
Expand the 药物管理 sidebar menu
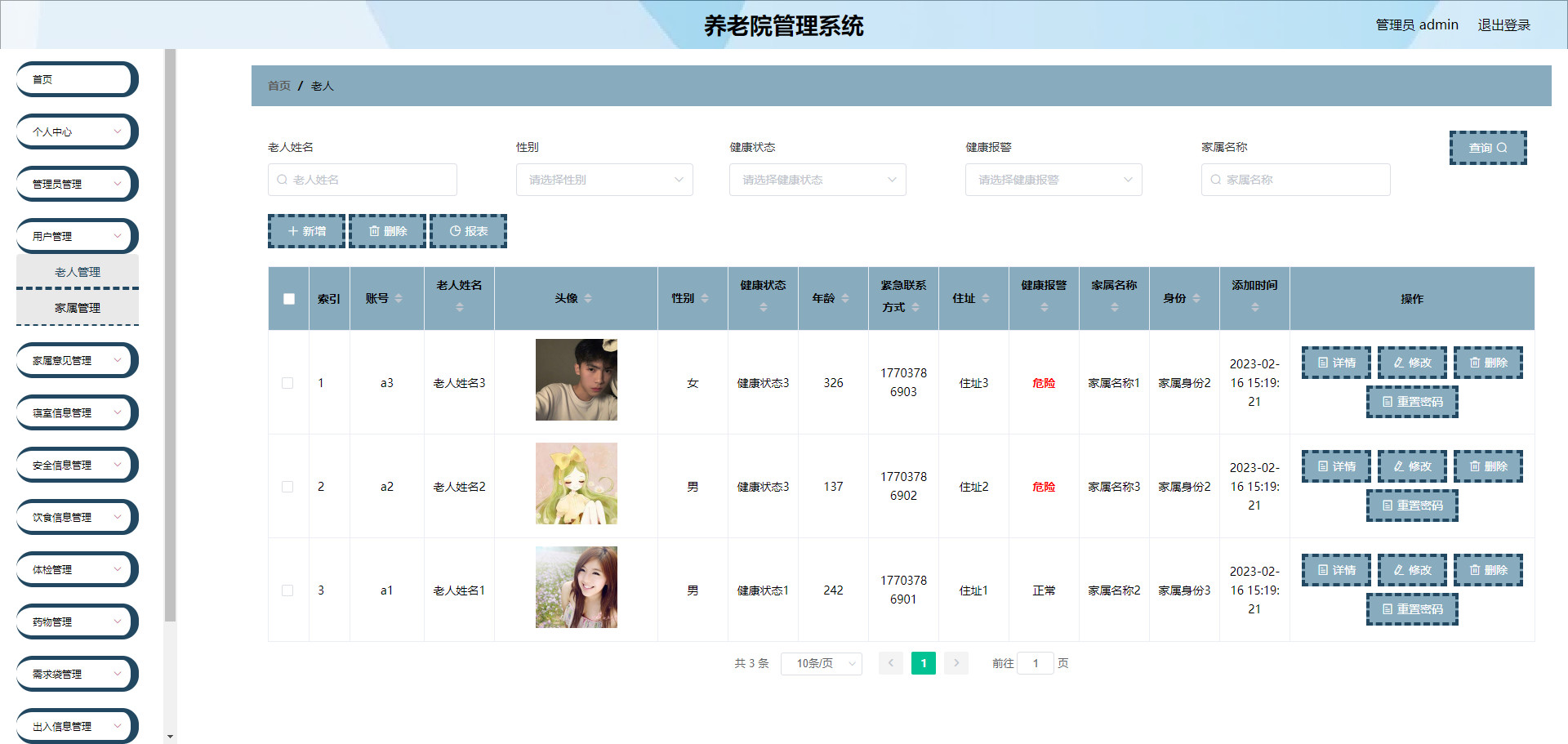77,621
